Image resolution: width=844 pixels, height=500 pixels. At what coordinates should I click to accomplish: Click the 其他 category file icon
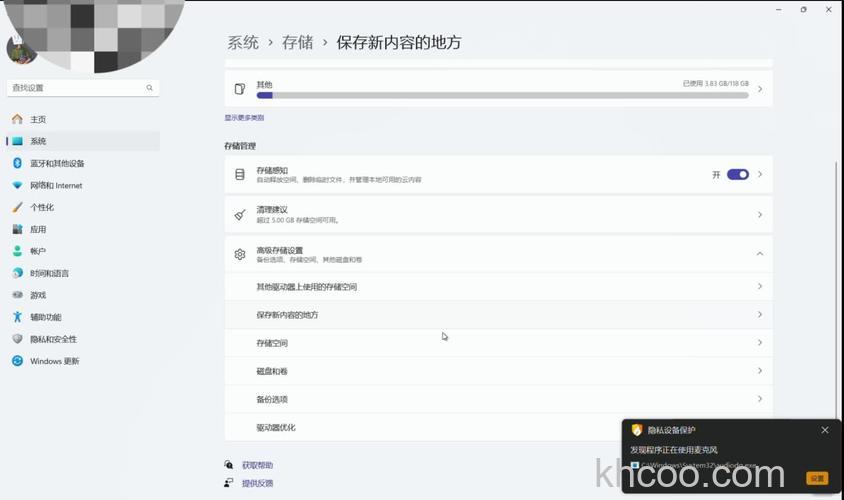click(x=240, y=89)
